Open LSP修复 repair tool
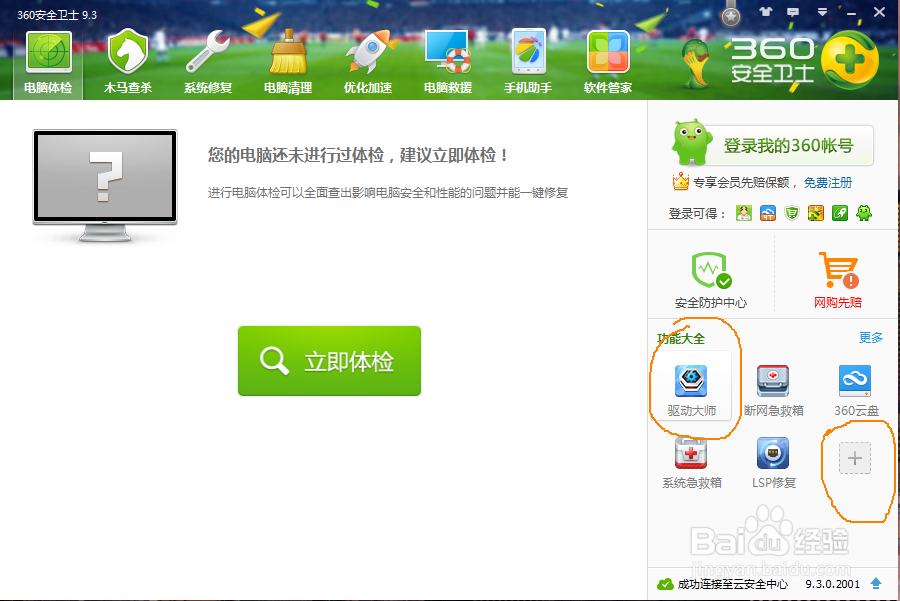The image size is (900, 601). [x=774, y=463]
